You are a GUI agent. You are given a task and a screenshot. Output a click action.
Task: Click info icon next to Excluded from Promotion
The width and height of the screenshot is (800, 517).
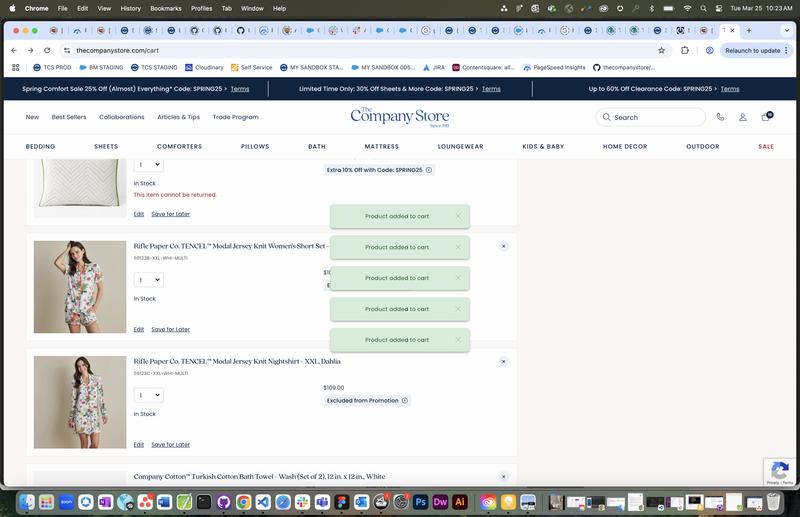click(x=405, y=401)
